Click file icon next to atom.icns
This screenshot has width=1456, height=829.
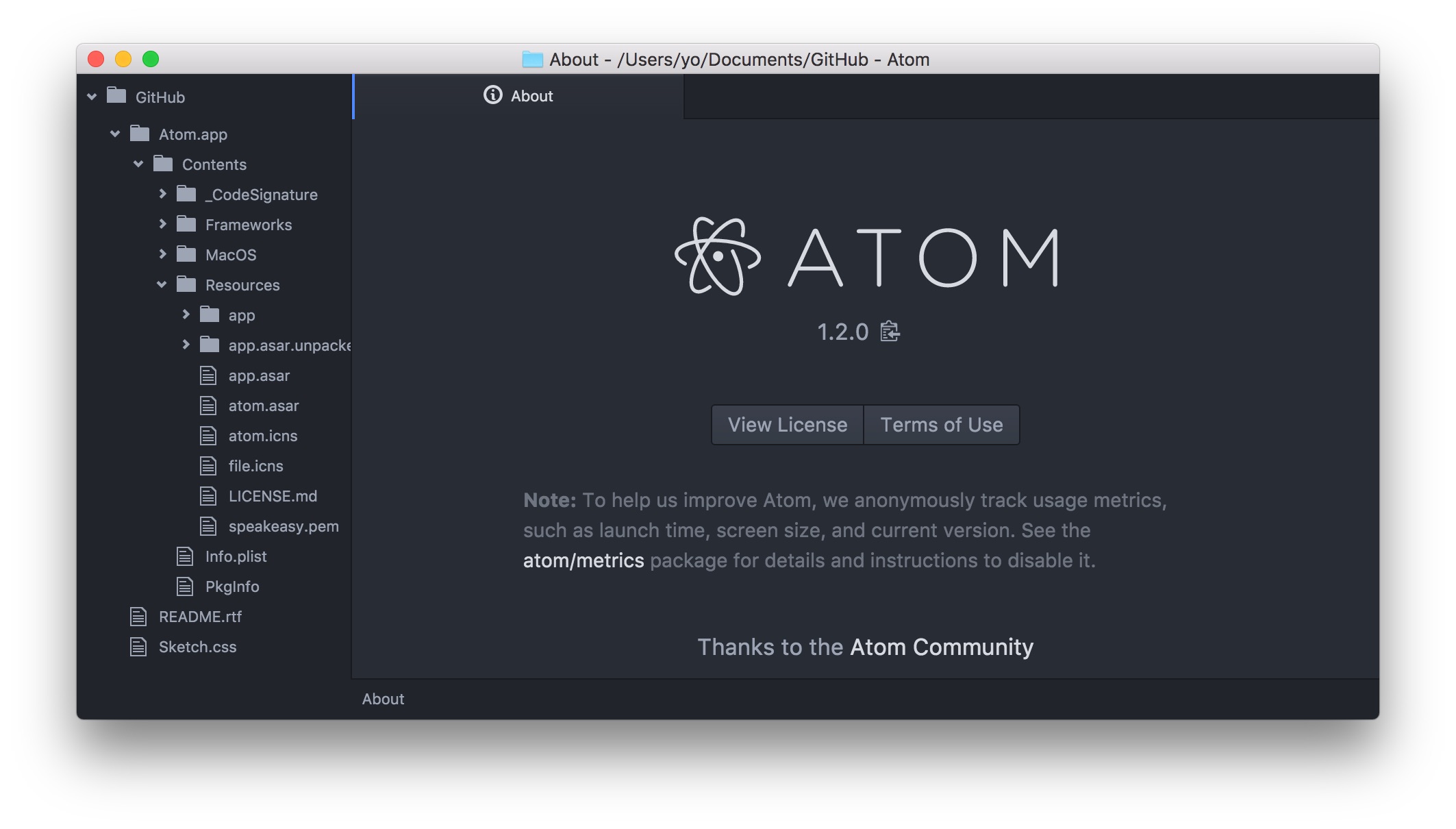pos(208,436)
